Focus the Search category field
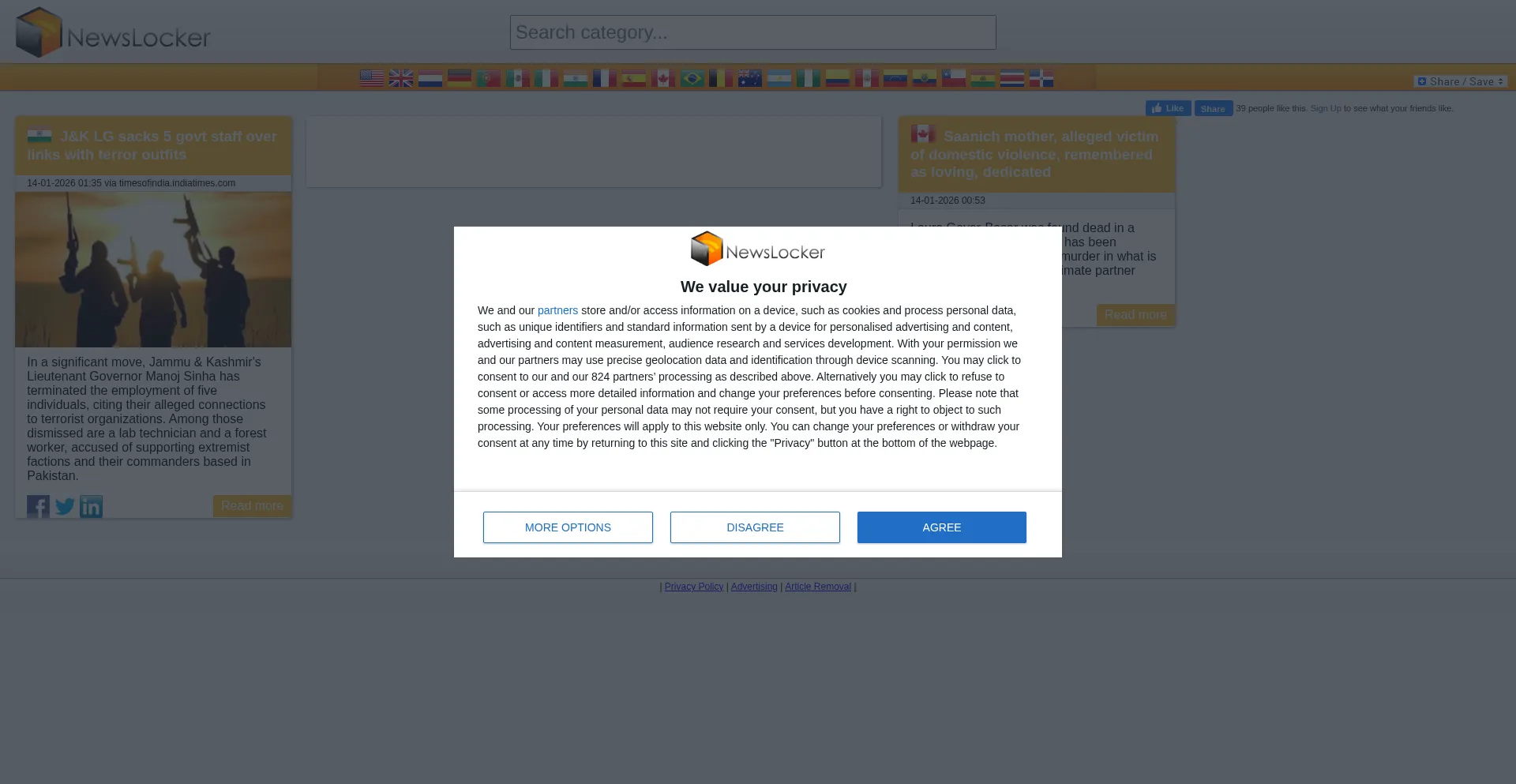The height and width of the screenshot is (784, 1516). [752, 32]
